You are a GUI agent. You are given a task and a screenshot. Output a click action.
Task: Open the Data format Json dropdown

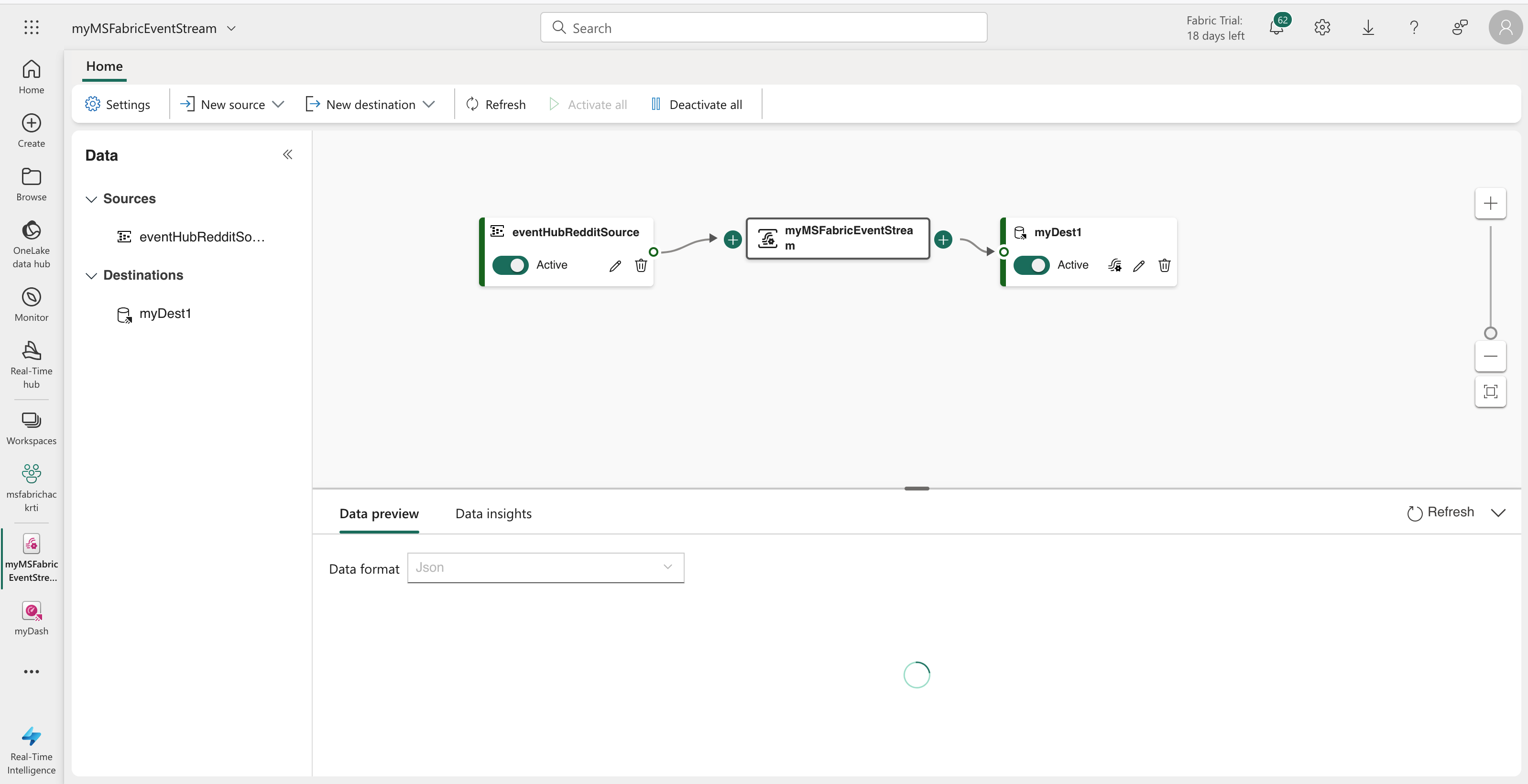click(545, 567)
